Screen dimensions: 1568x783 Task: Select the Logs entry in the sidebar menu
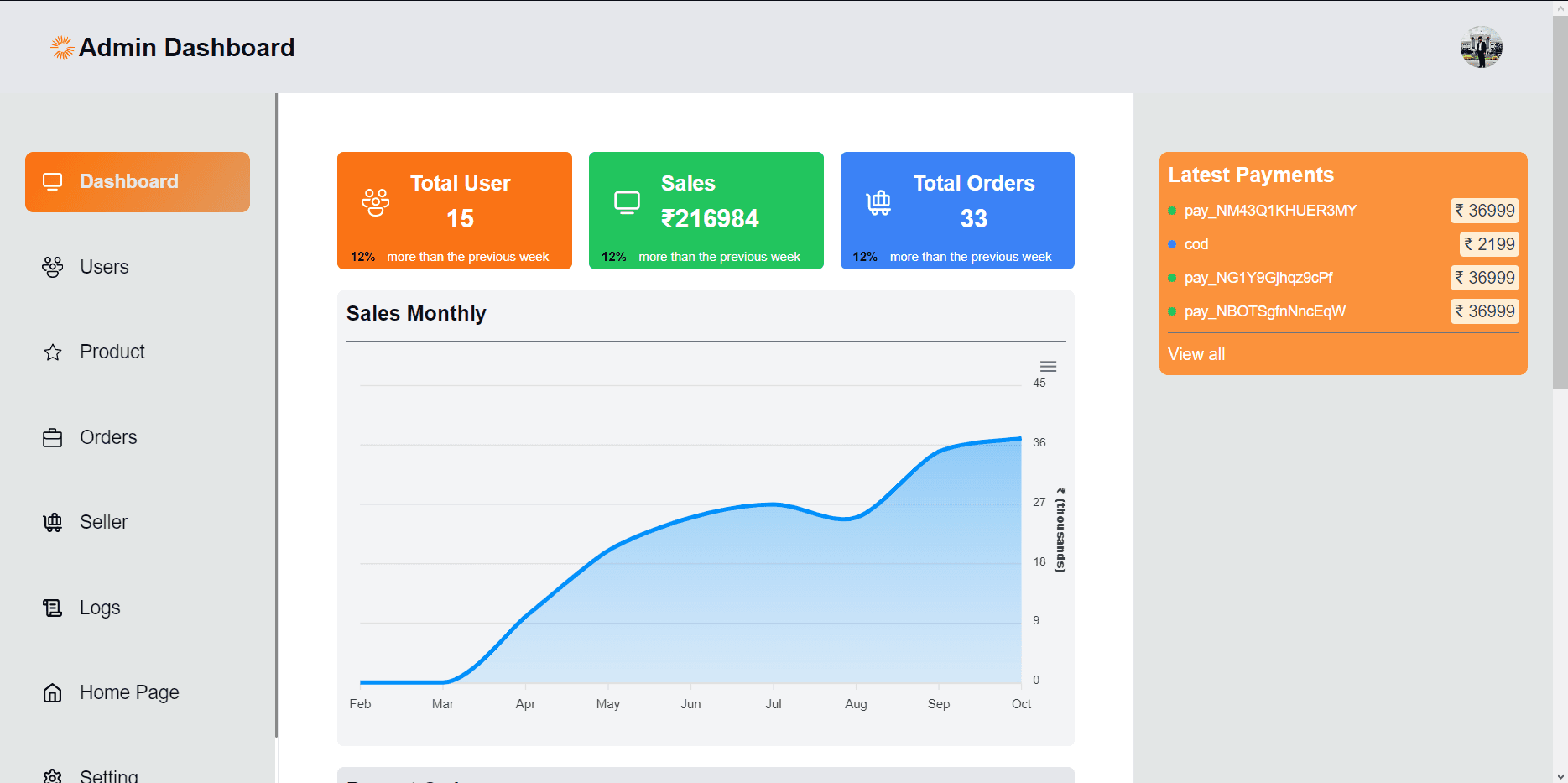(100, 607)
